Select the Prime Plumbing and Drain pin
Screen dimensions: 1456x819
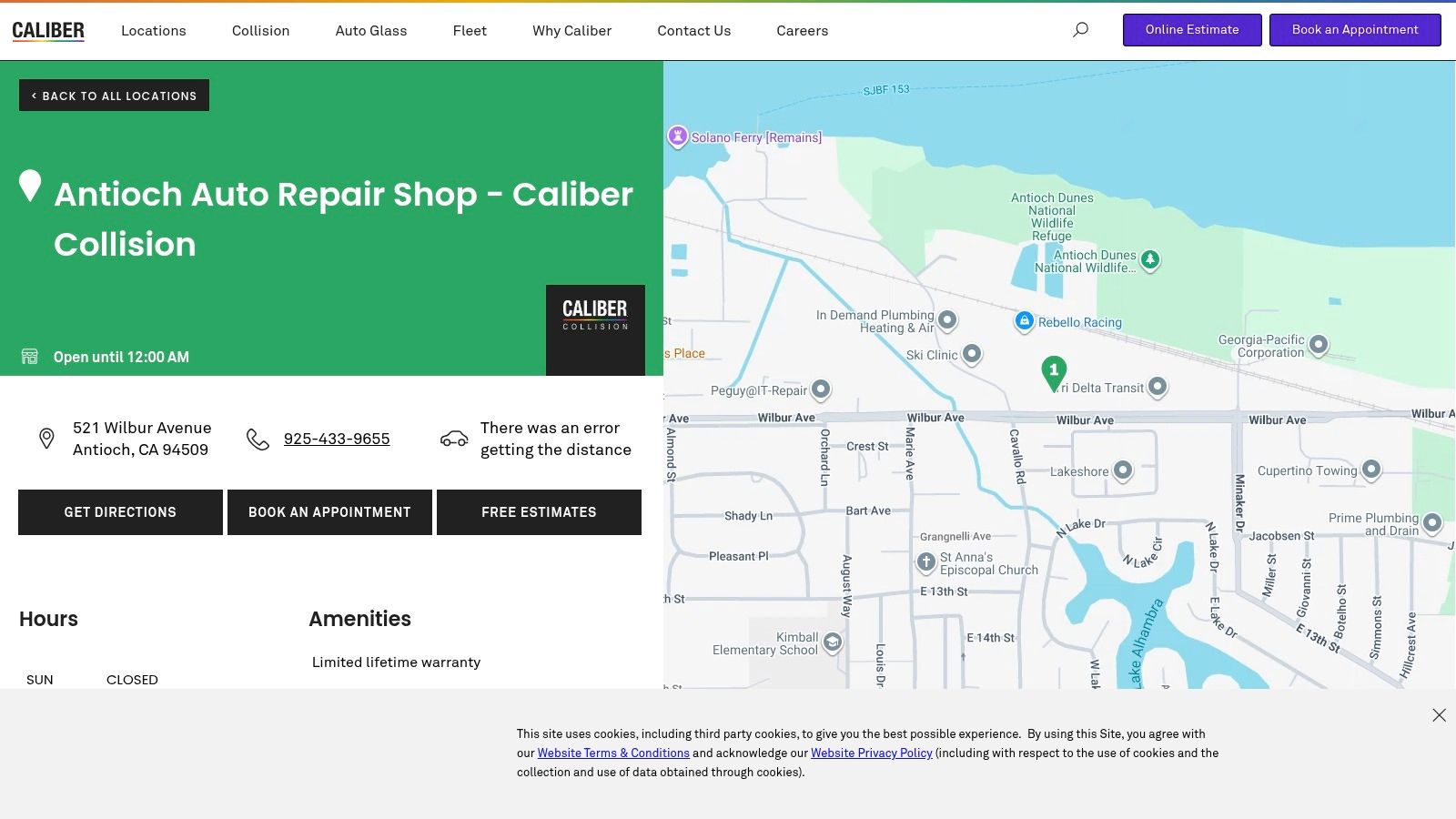(1432, 523)
